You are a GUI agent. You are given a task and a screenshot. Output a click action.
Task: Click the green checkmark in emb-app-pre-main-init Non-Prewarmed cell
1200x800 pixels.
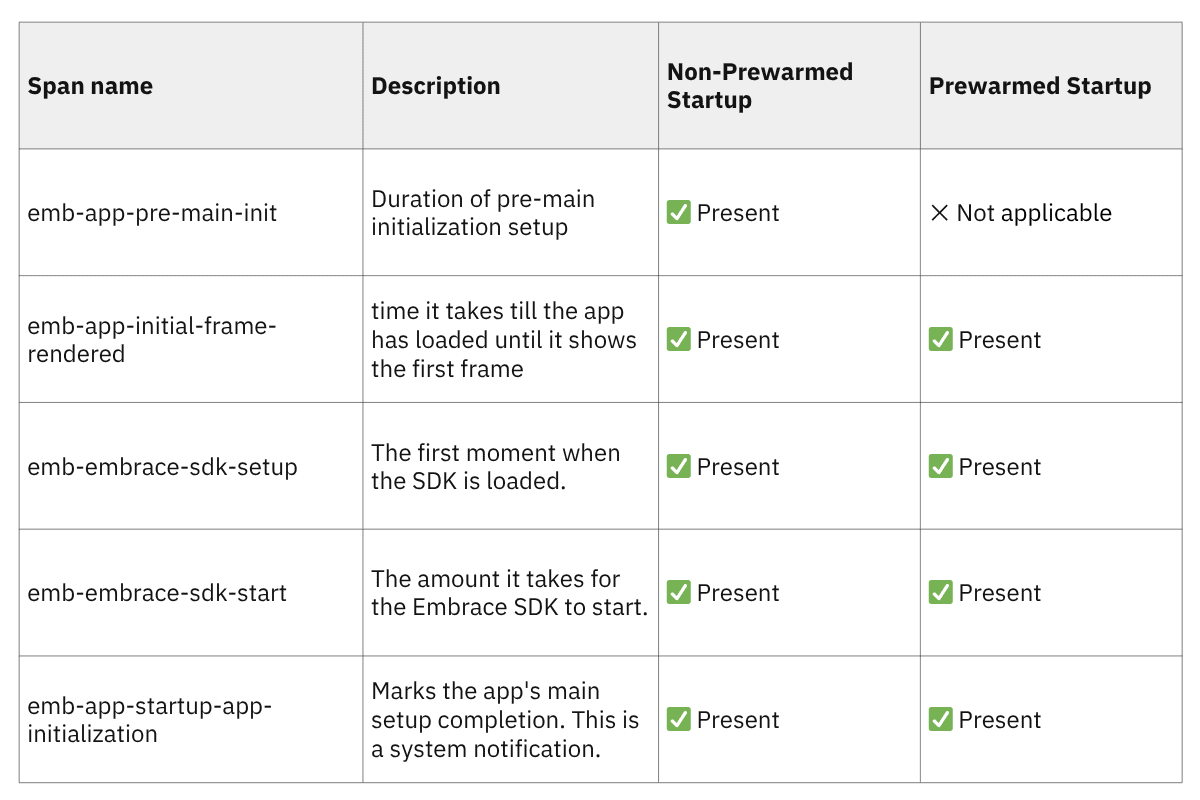pyautogui.click(x=679, y=213)
